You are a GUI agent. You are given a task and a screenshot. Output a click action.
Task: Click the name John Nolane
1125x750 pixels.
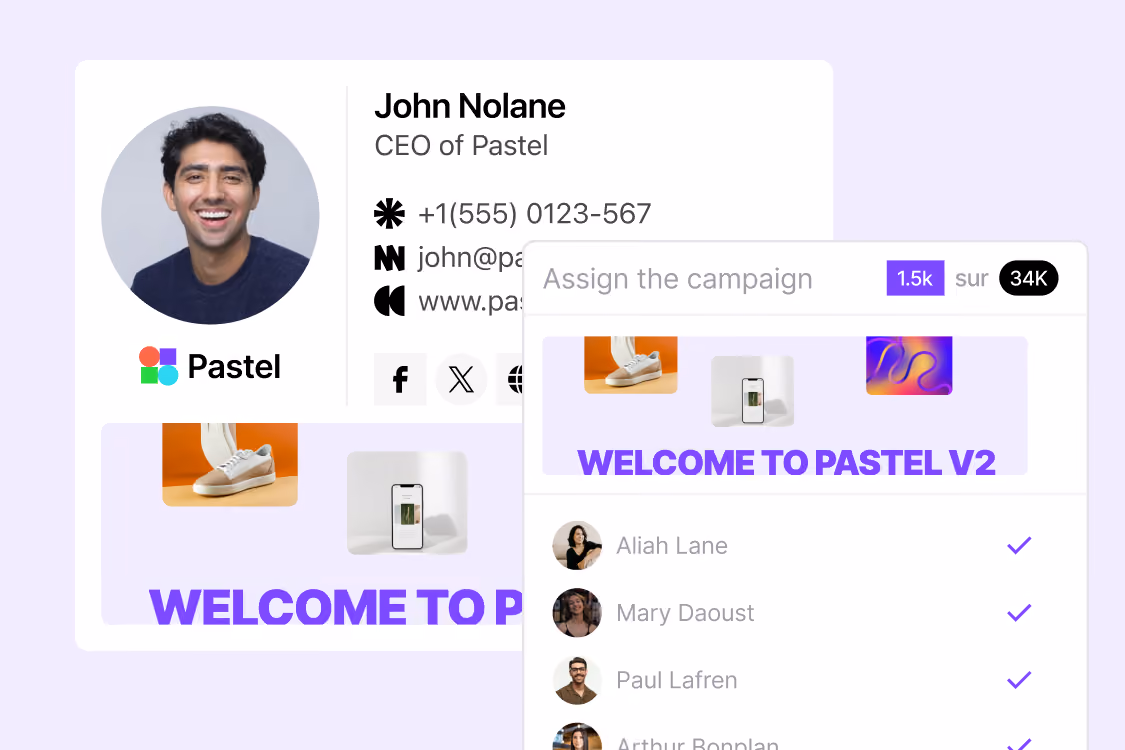pyautogui.click(x=470, y=106)
